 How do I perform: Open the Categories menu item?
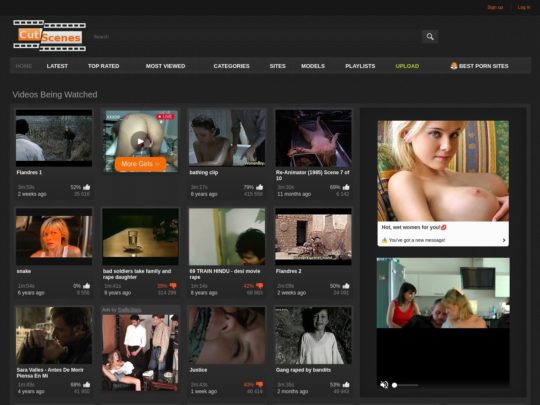[x=231, y=66]
